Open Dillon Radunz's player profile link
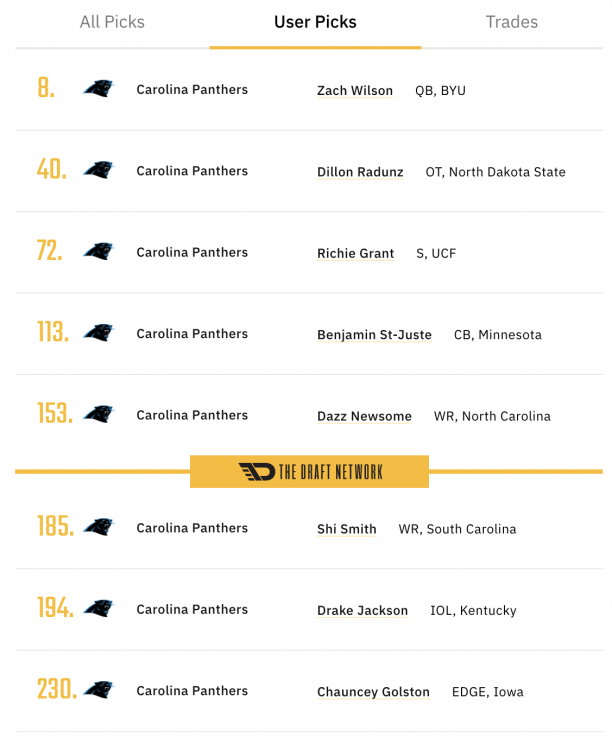The width and height of the screenshot is (612, 750). [360, 172]
